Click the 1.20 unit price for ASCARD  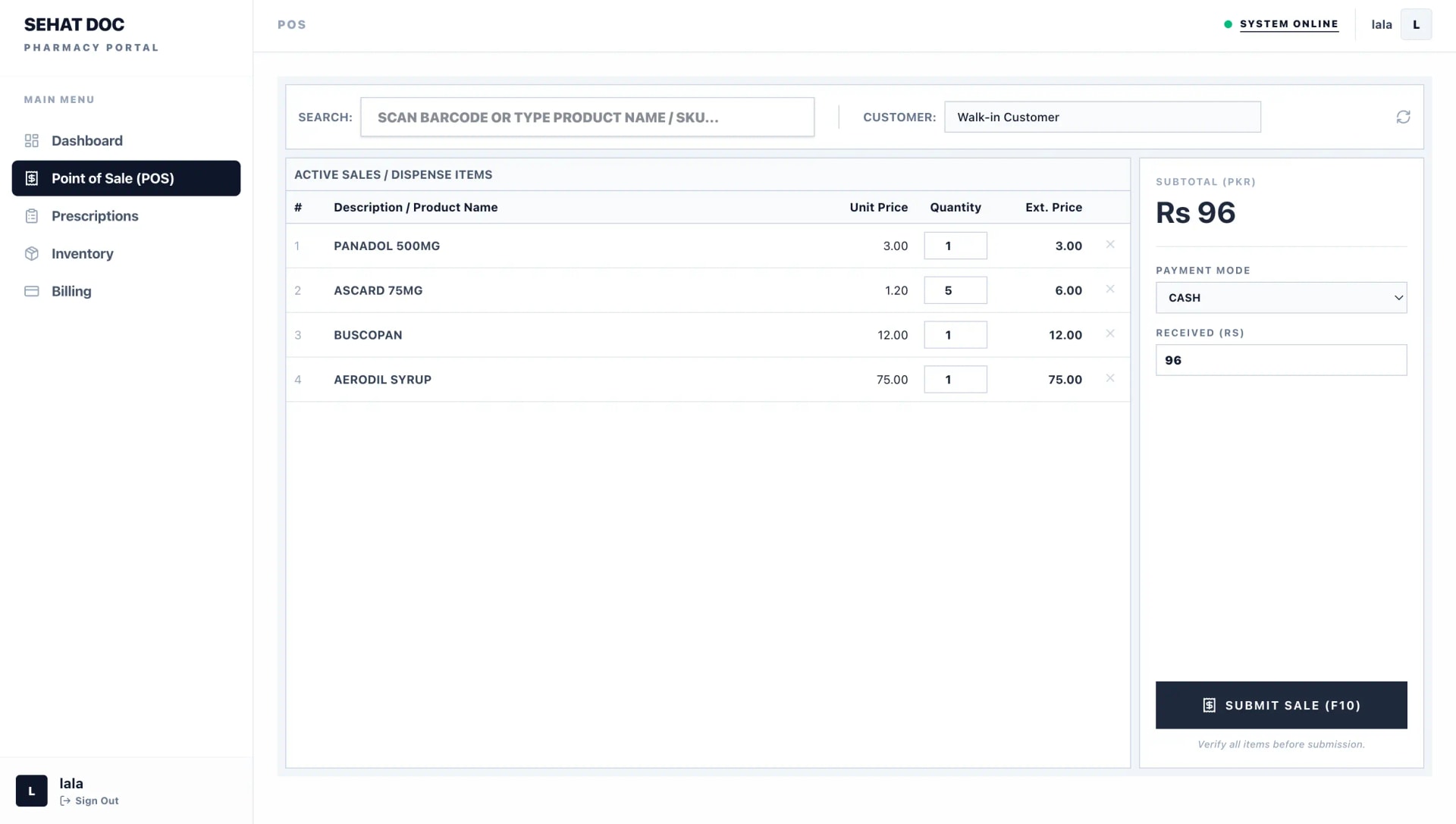click(x=896, y=290)
